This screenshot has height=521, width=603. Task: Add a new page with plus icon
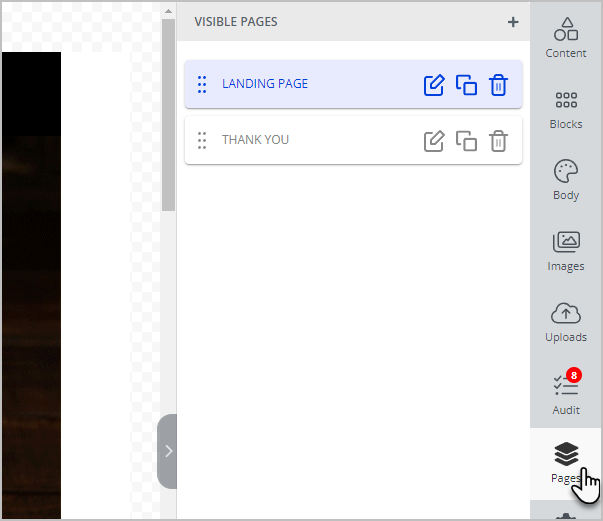tap(513, 22)
